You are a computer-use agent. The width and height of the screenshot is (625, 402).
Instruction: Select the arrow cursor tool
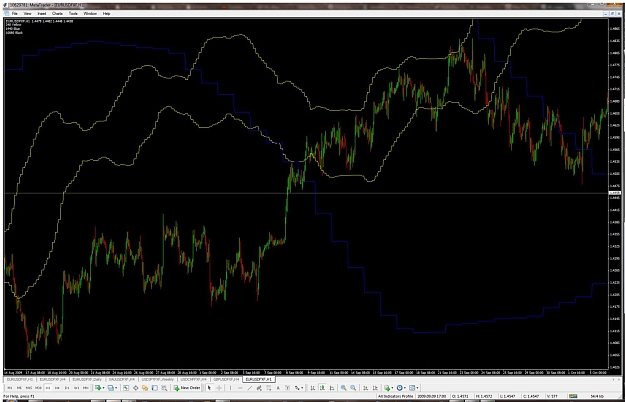[209, 388]
